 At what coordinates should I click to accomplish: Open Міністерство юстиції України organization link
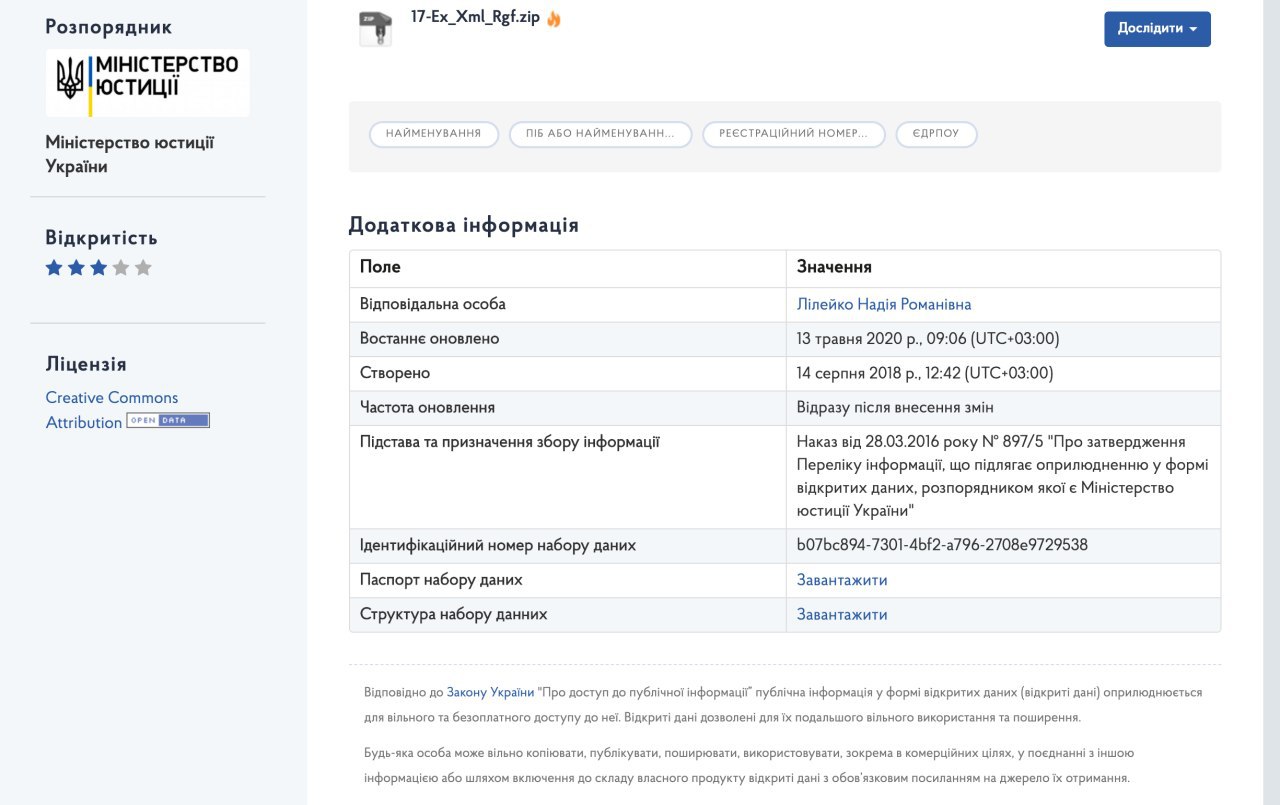(x=130, y=154)
